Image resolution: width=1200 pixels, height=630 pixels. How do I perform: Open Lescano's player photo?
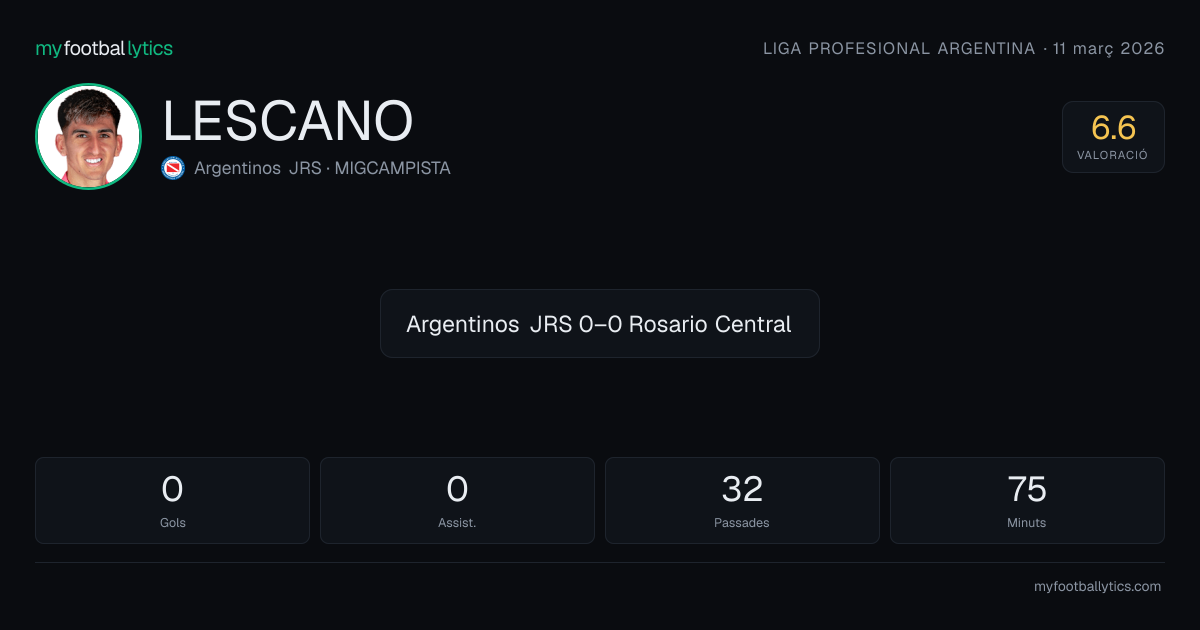click(x=88, y=137)
